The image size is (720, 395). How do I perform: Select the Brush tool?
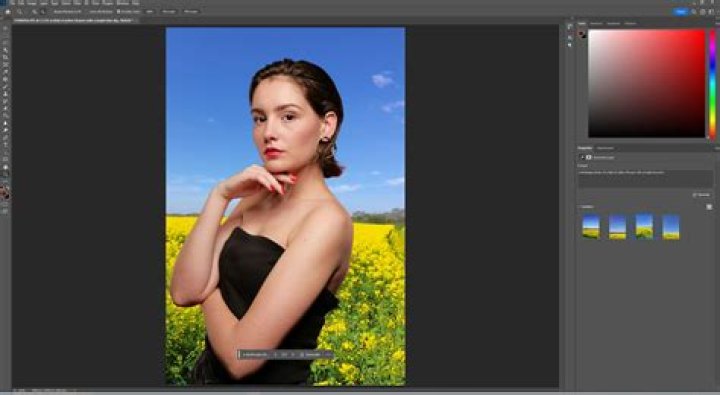[x=6, y=87]
